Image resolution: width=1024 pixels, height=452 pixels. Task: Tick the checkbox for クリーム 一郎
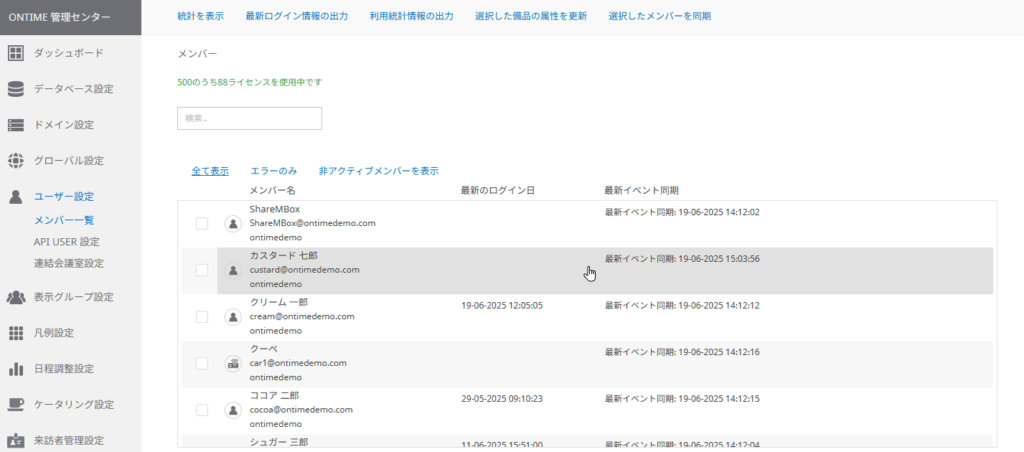(x=202, y=317)
